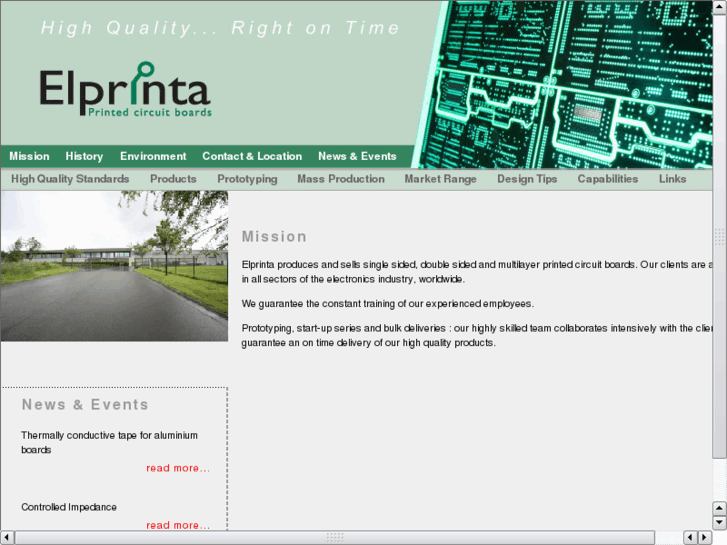This screenshot has height=545, width=727.
Task: Click 'Thermally conductive tape for aluminium boards' headline
Action: pyautogui.click(x=109, y=442)
